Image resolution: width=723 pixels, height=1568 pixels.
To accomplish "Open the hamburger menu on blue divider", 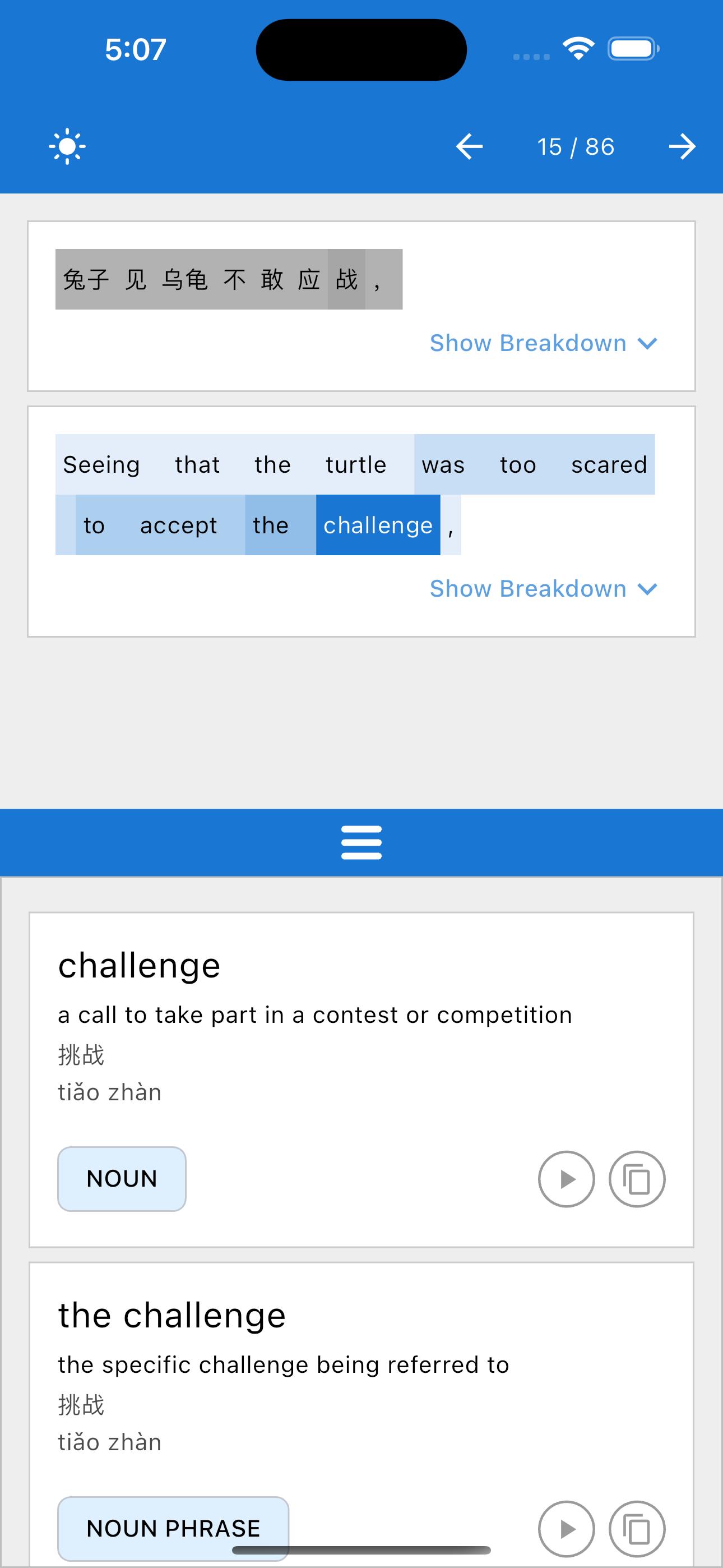I will coord(361,842).
